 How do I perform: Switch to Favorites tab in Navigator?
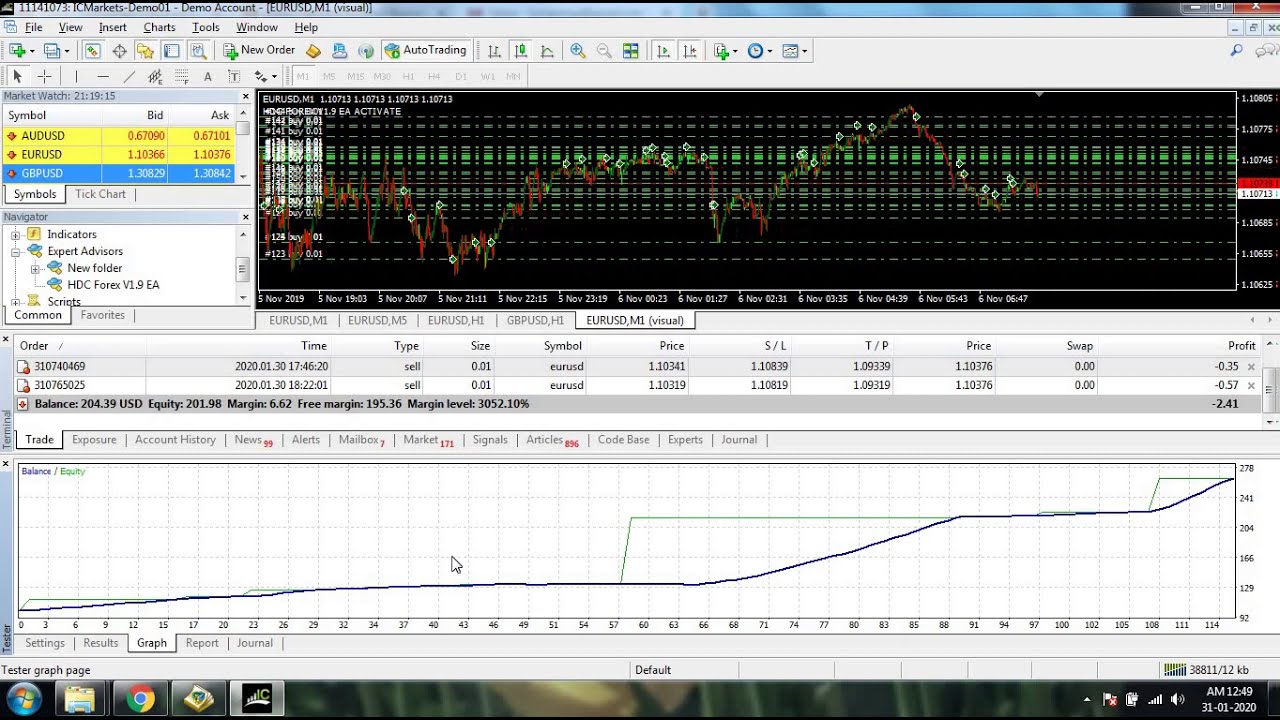pyautogui.click(x=102, y=315)
